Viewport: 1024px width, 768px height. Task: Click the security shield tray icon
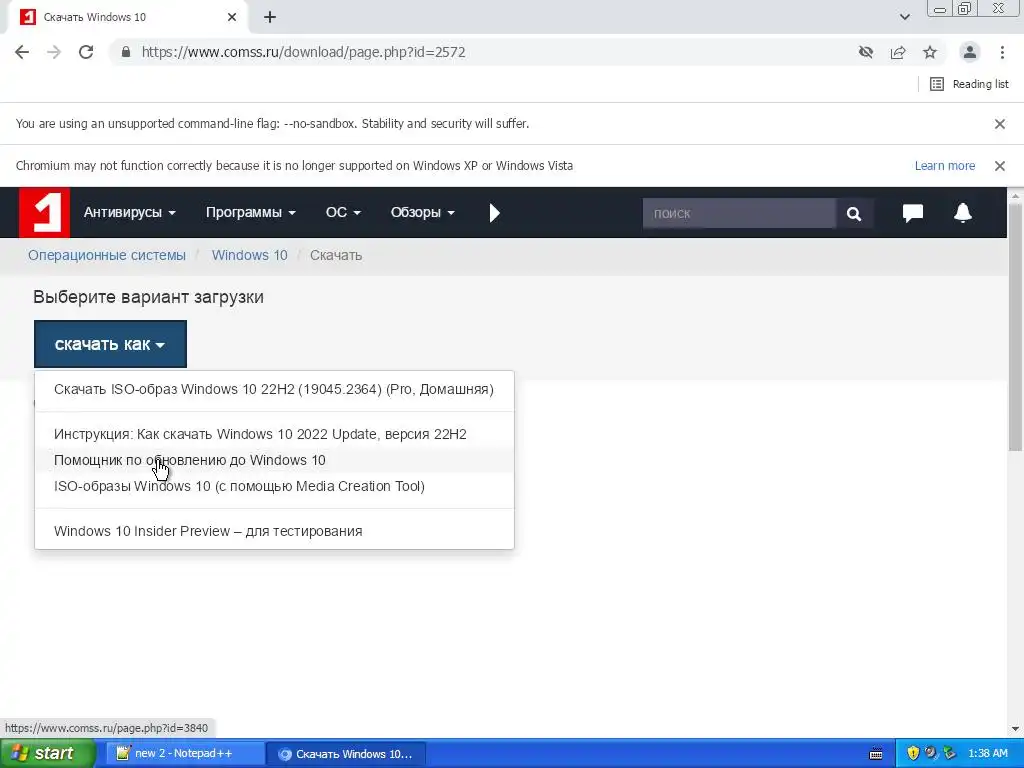913,754
